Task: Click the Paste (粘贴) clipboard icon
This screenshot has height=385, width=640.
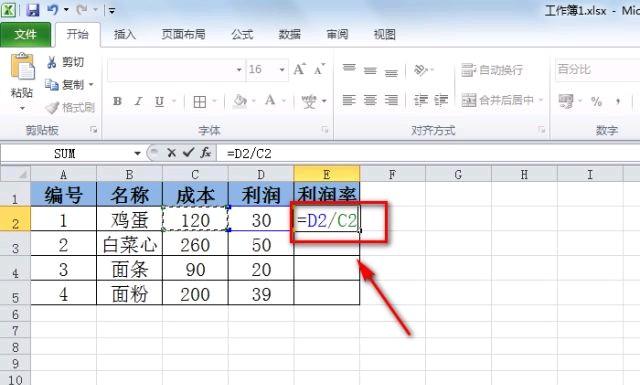Action: (22, 67)
